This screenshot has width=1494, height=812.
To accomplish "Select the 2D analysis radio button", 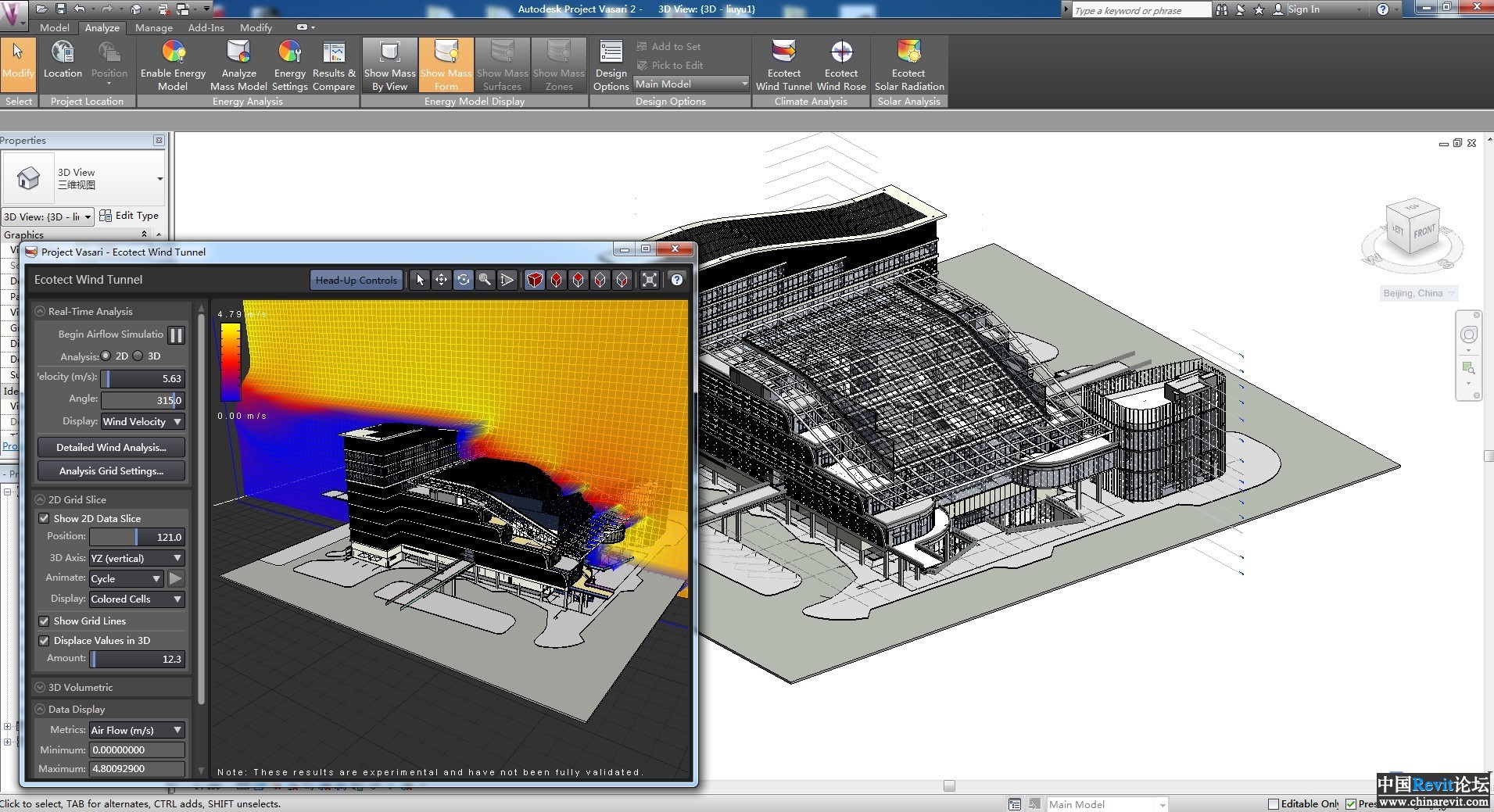I will point(106,356).
